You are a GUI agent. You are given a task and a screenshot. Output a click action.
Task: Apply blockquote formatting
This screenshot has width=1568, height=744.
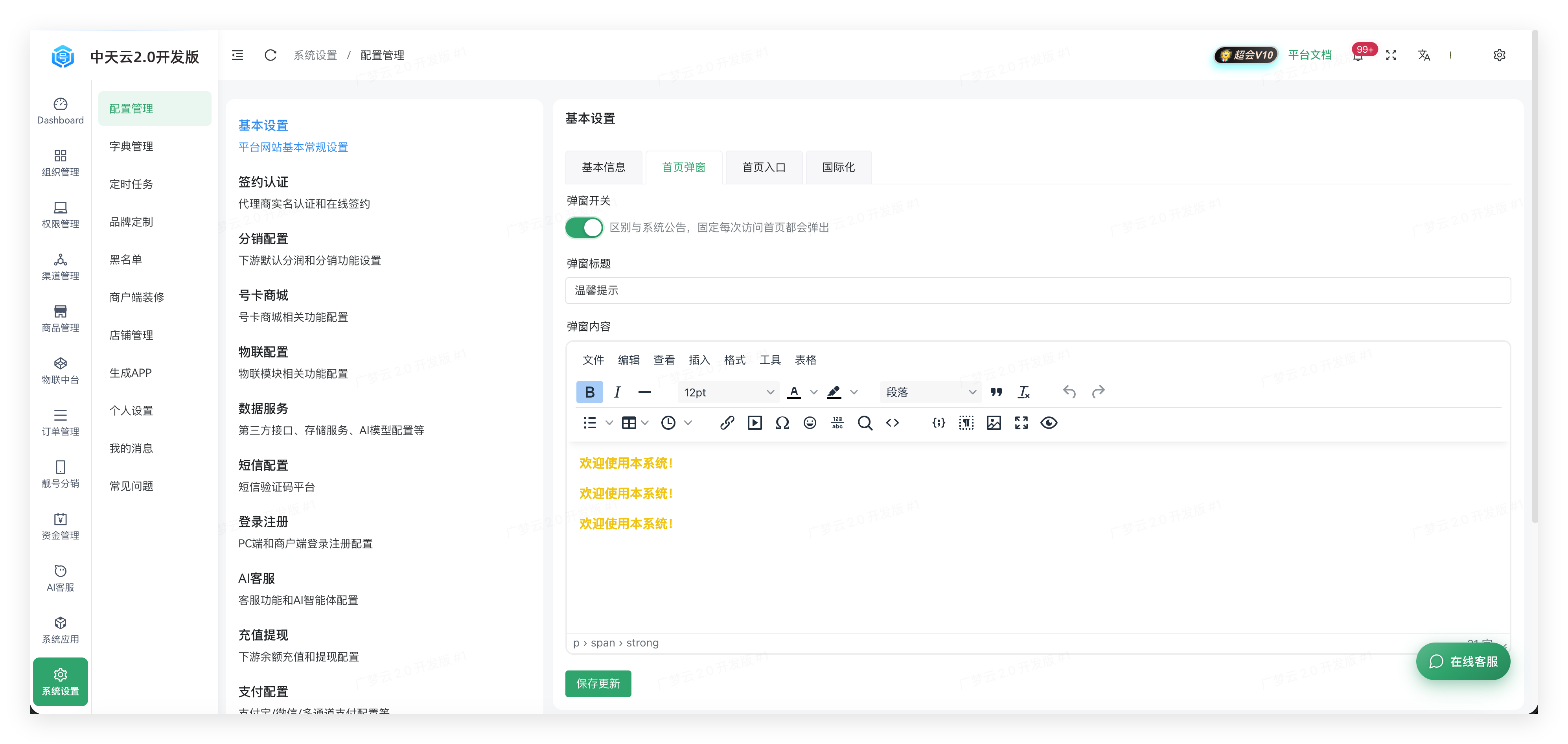tap(996, 392)
